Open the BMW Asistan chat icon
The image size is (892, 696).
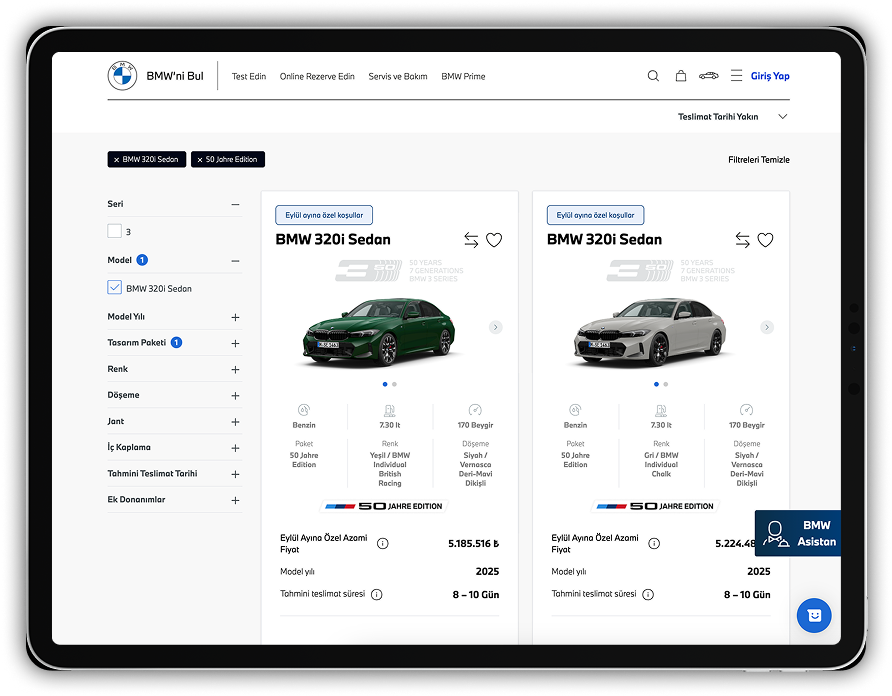tap(775, 534)
